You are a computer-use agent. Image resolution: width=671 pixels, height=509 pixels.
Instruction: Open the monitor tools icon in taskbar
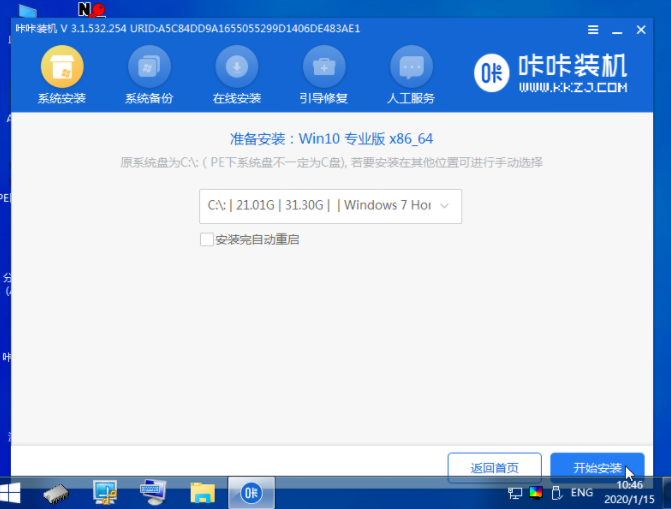[x=105, y=492]
